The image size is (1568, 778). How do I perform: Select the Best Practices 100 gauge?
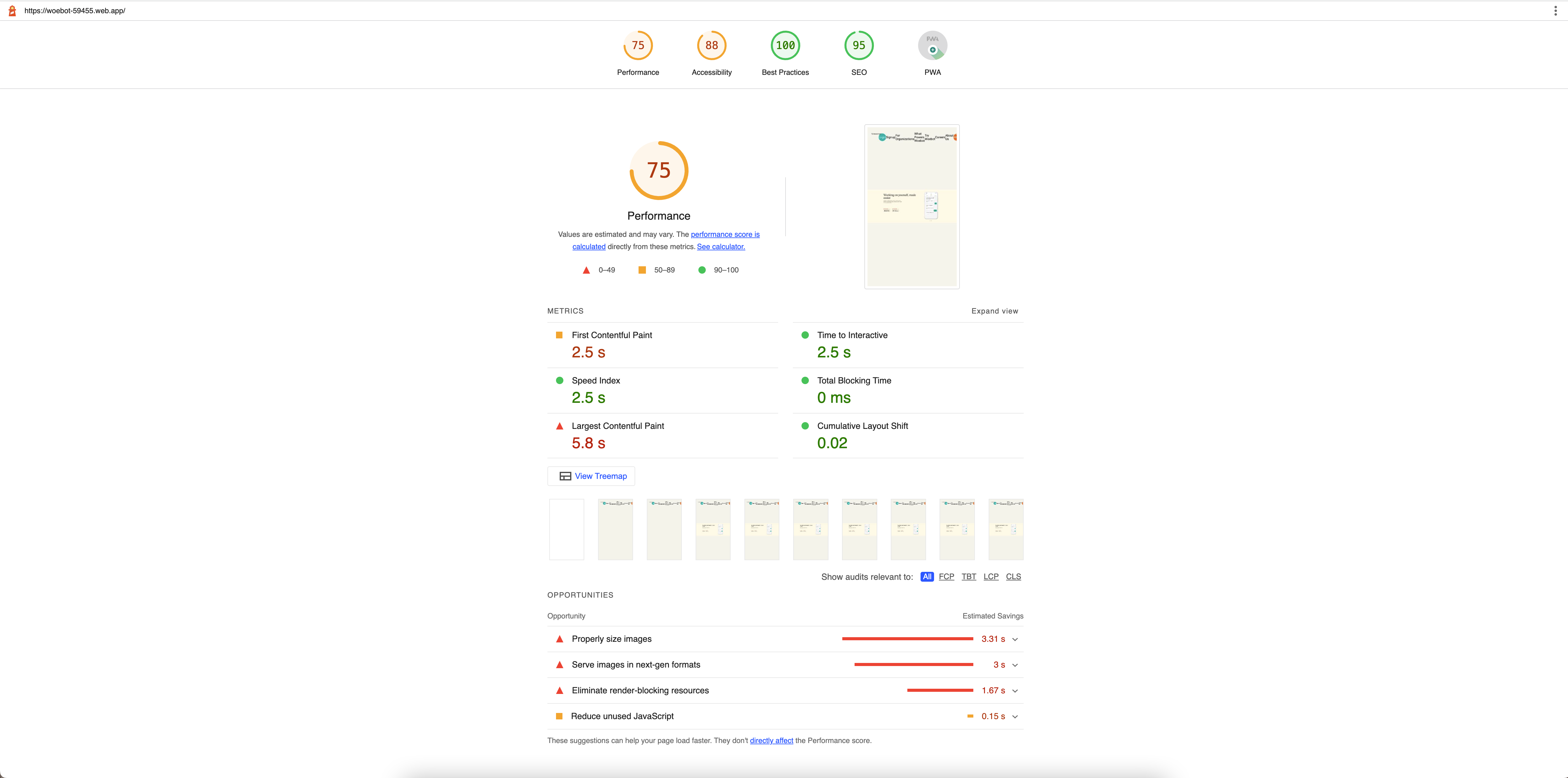point(785,45)
